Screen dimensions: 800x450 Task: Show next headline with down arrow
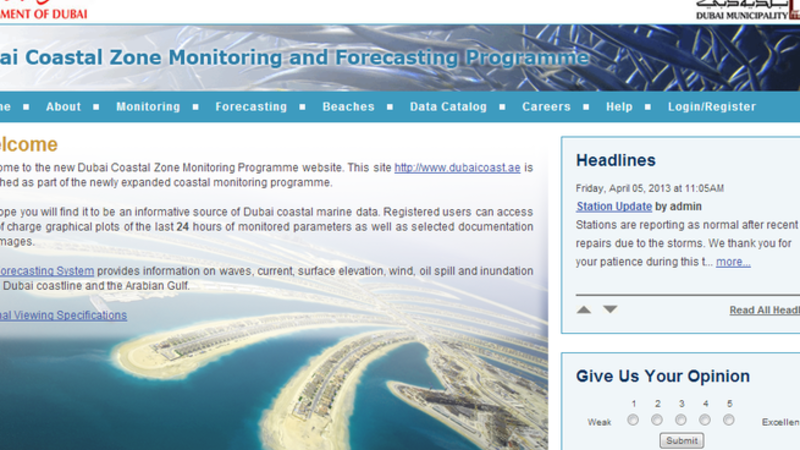610,309
